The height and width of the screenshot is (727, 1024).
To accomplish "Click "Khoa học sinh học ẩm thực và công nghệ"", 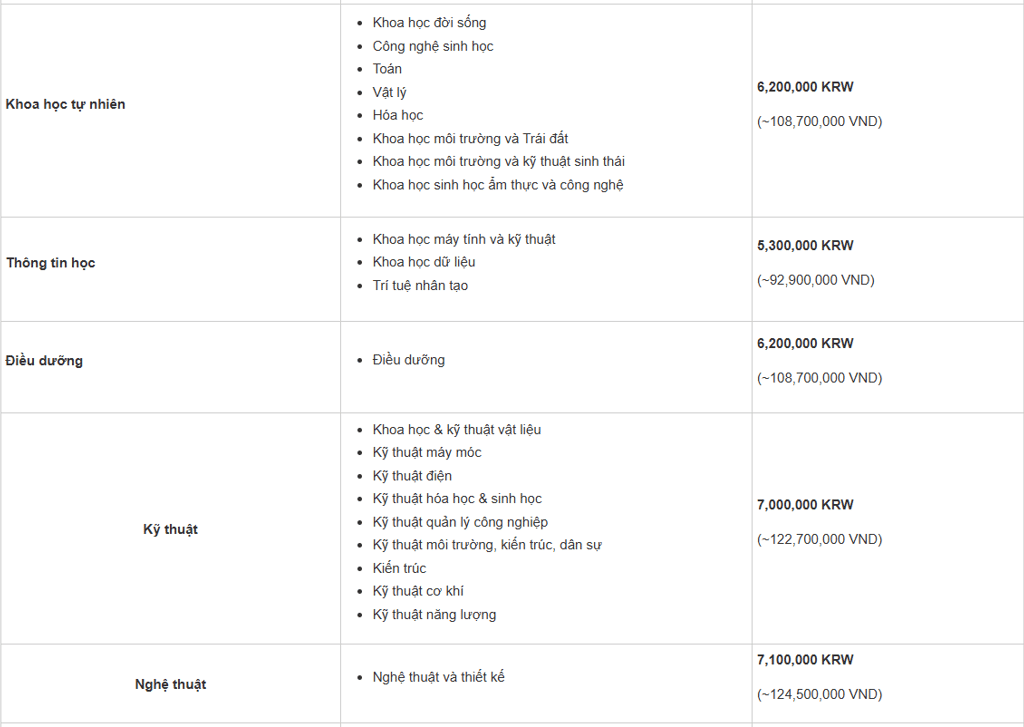I will point(498,185).
